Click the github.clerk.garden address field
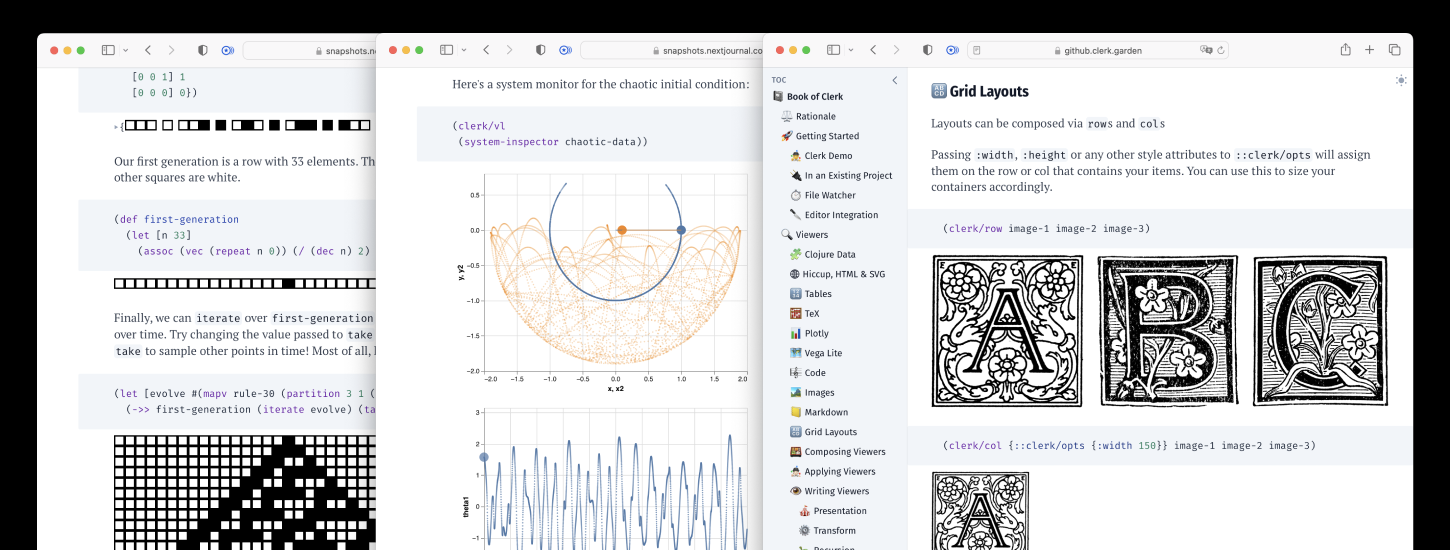Image resolution: width=1450 pixels, height=550 pixels. (1098, 50)
